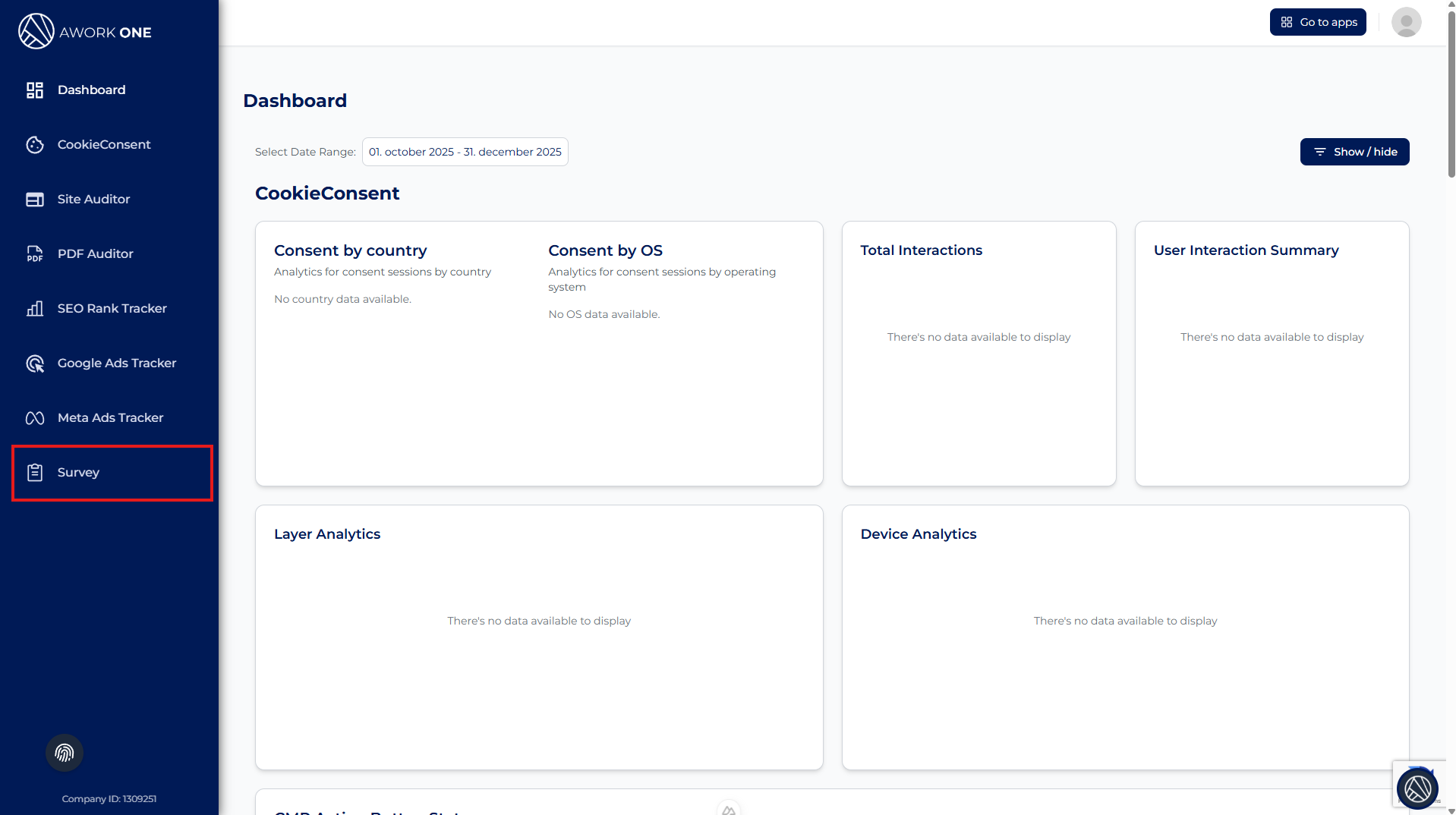
Task: Click the Consent by country heading
Action: coord(351,250)
